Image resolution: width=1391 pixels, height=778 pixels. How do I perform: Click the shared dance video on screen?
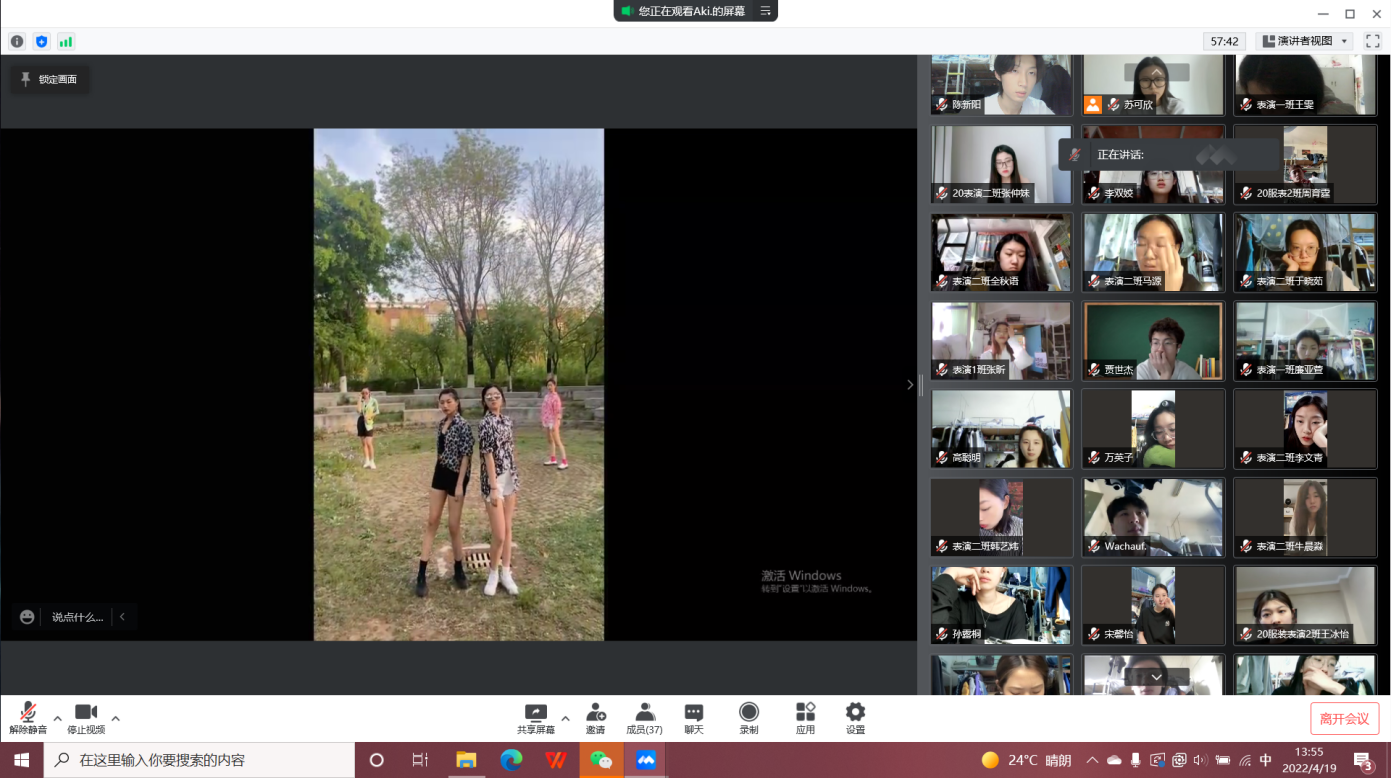(459, 384)
